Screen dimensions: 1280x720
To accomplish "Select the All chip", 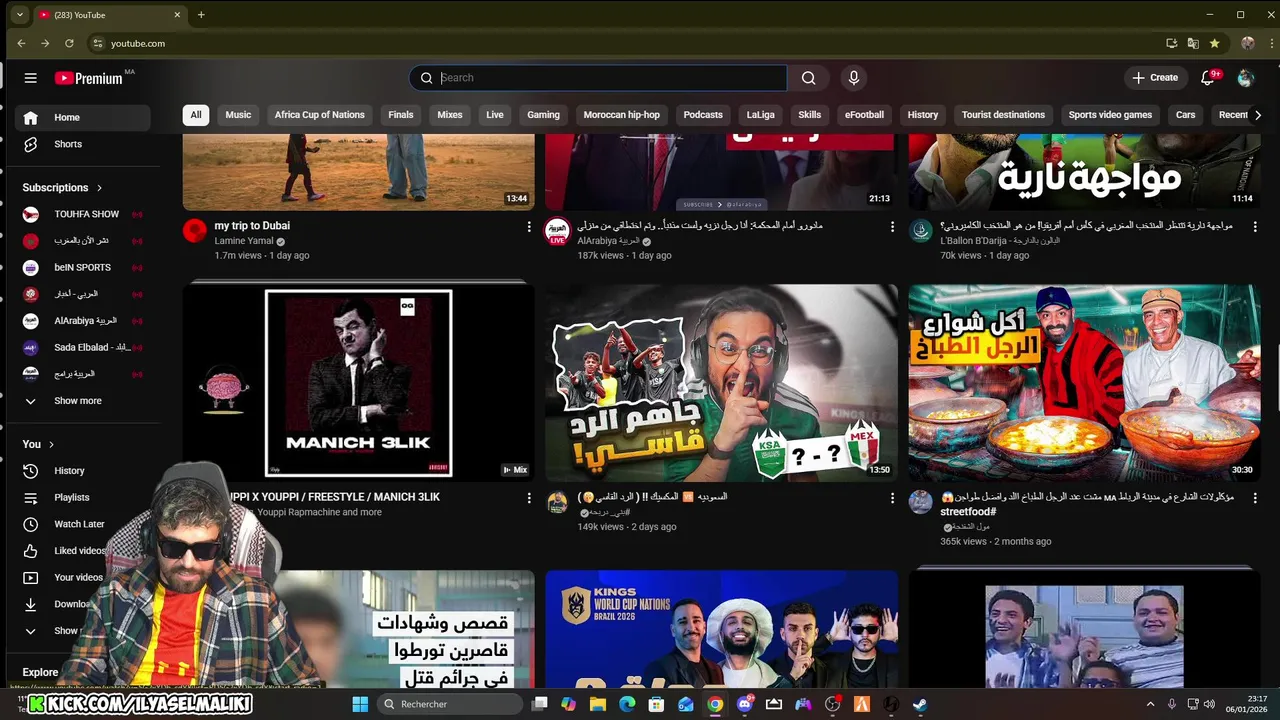I will tap(196, 115).
